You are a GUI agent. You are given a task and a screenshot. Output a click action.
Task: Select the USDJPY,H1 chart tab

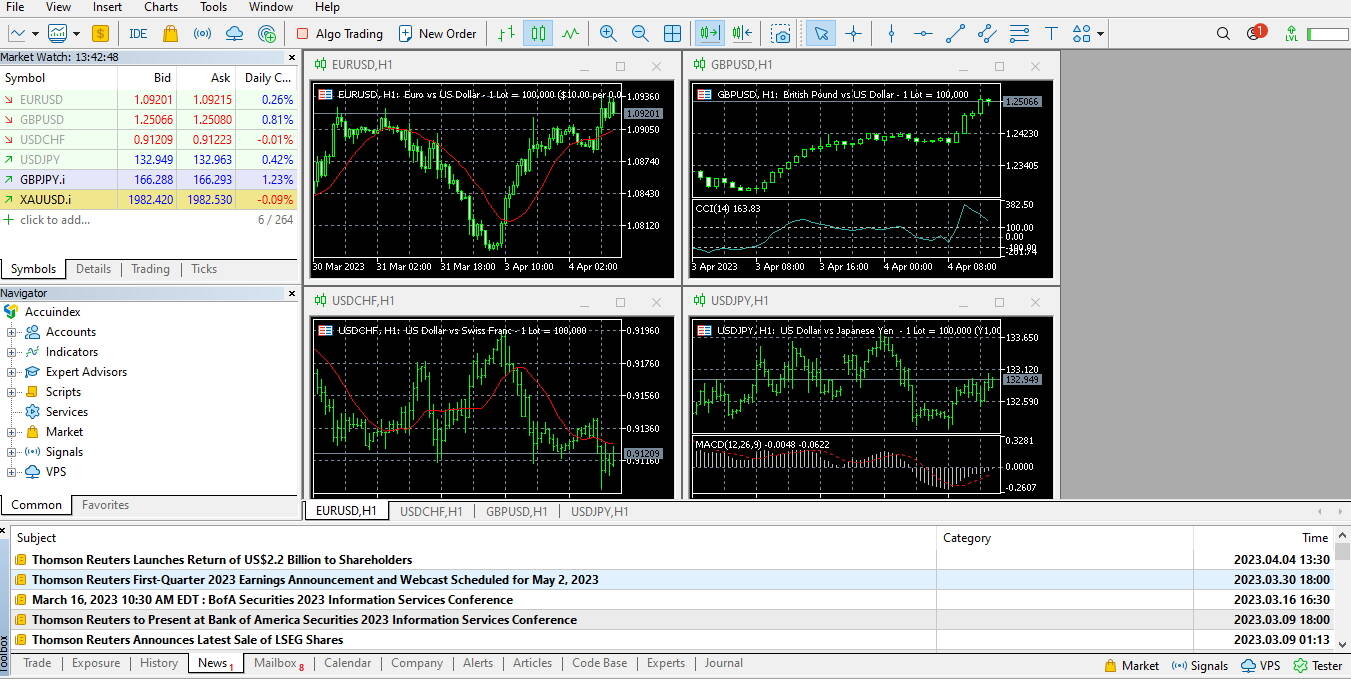click(x=599, y=511)
